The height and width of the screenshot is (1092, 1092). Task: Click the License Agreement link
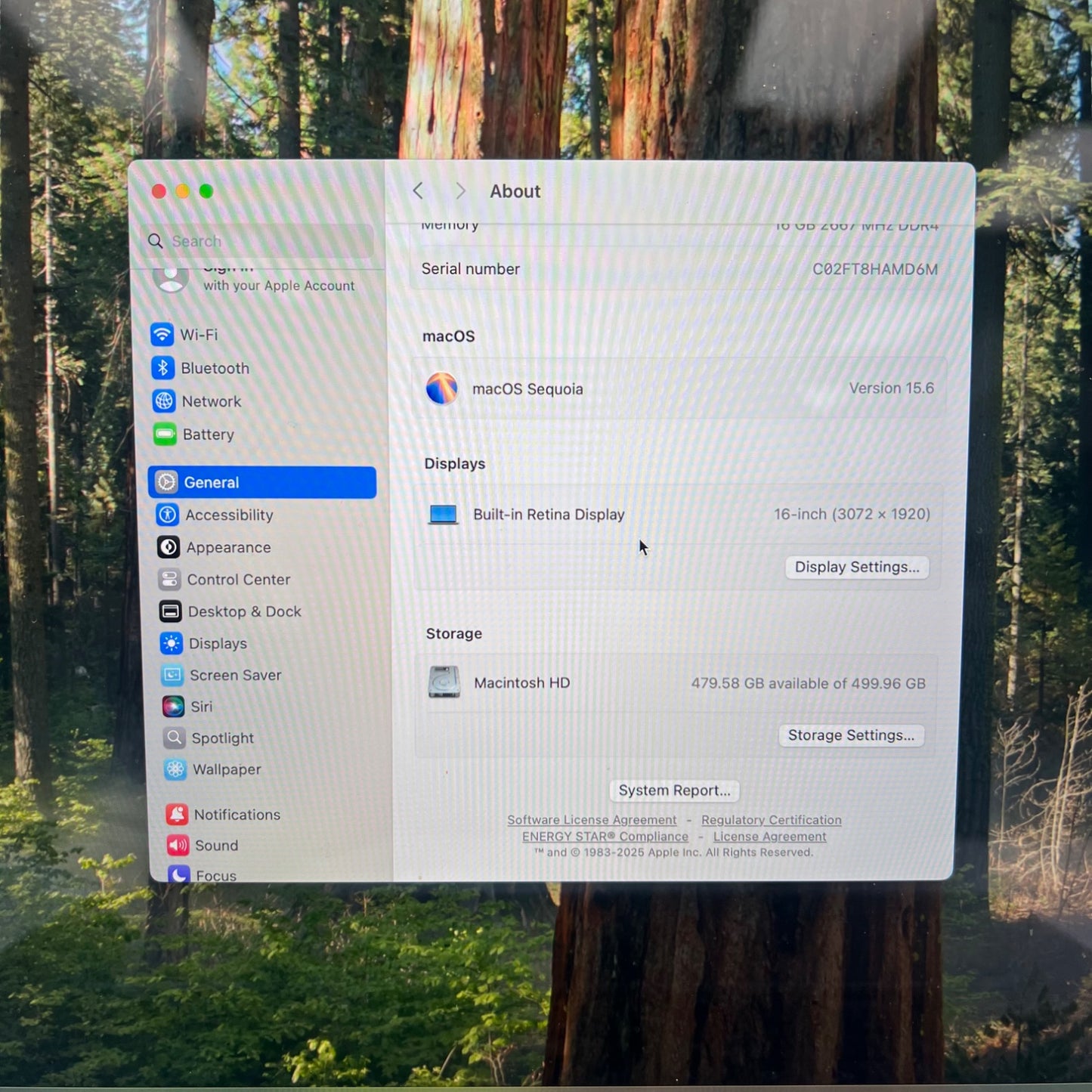click(769, 837)
